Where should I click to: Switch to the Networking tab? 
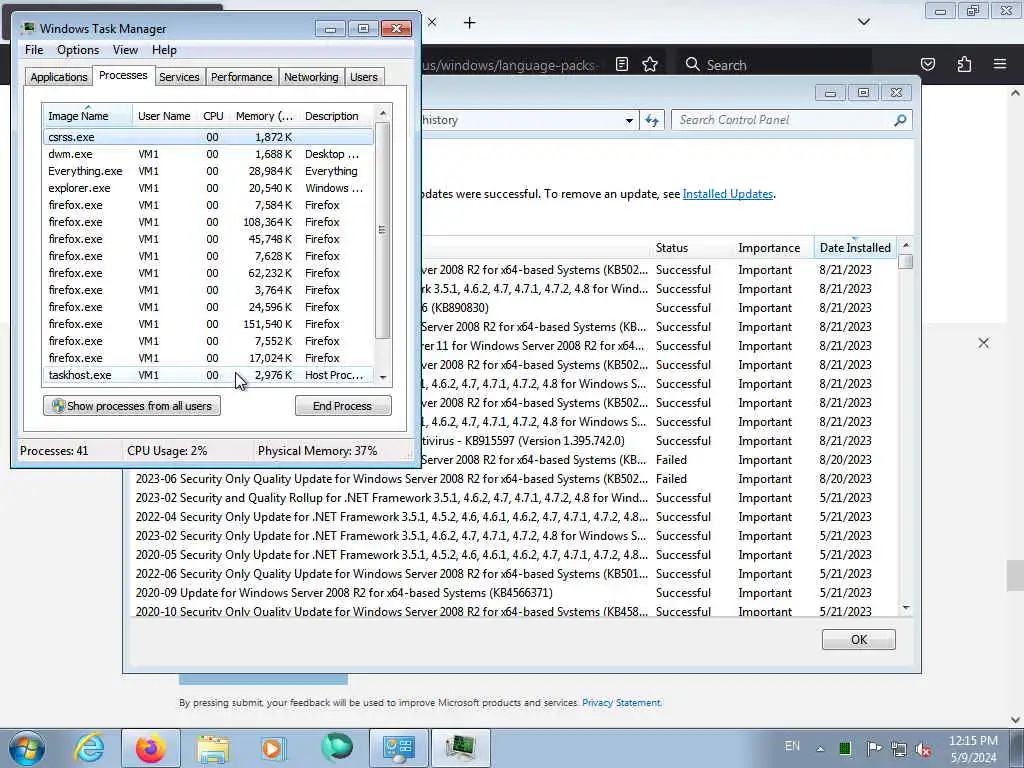[x=311, y=77]
